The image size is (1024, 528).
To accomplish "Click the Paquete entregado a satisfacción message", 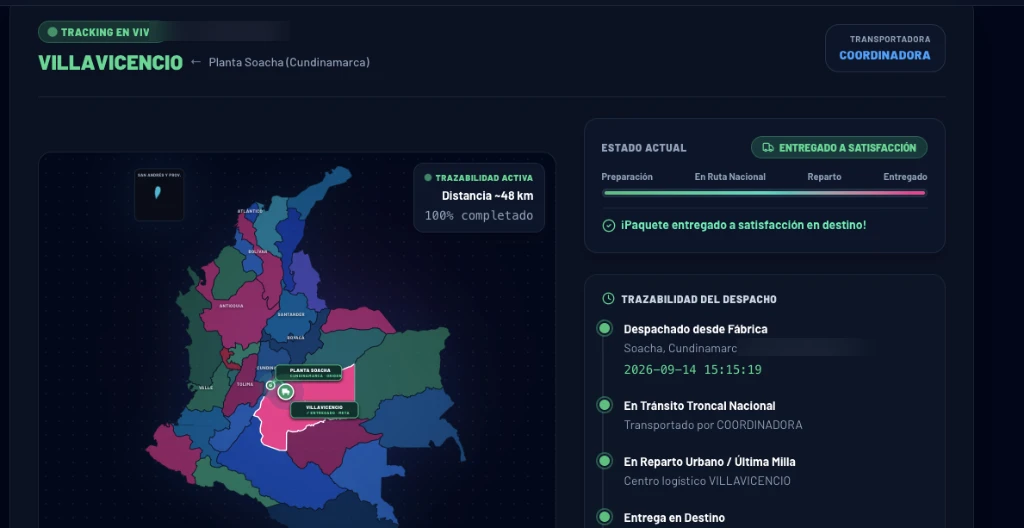I will point(744,225).
